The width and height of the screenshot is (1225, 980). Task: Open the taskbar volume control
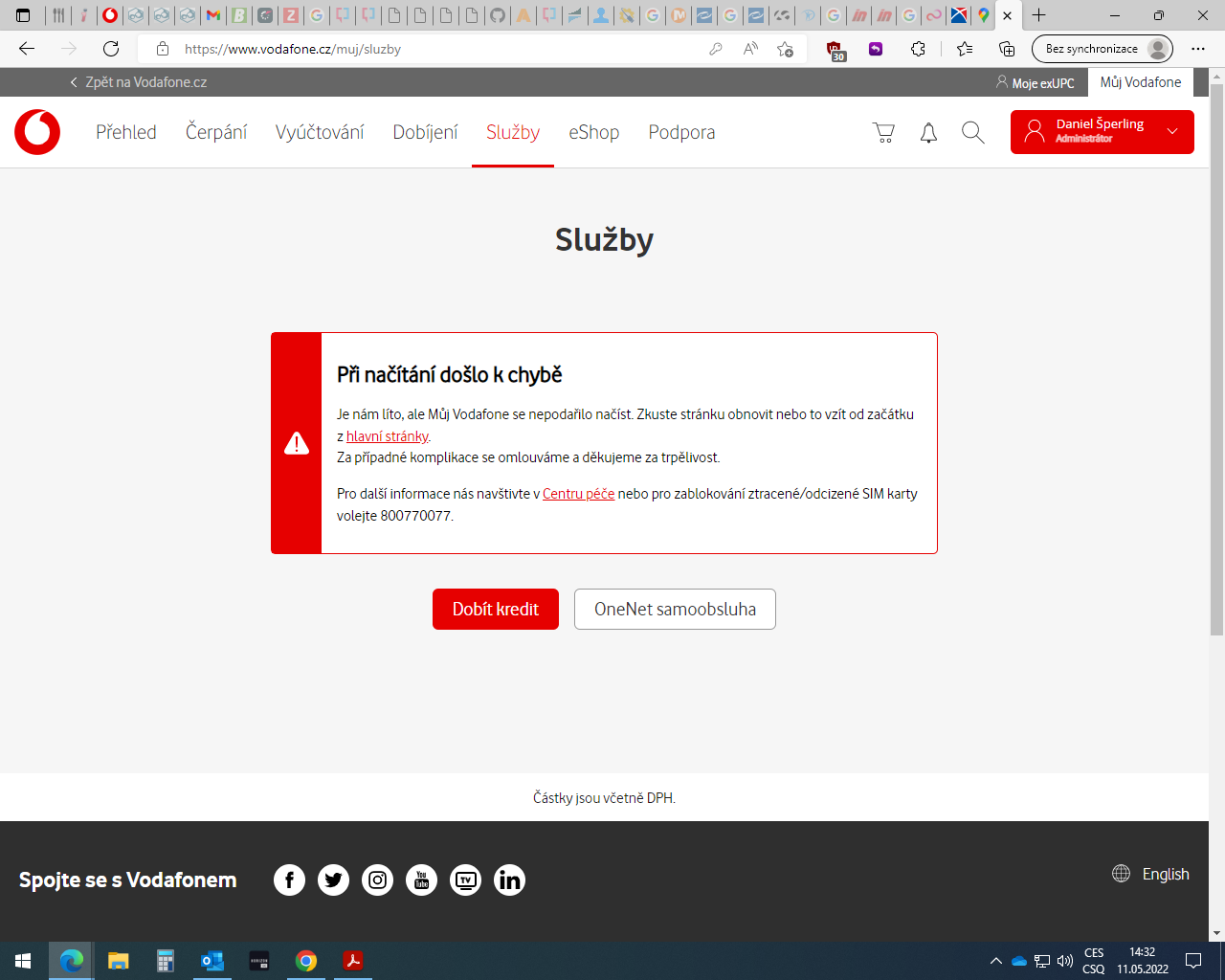[x=1065, y=961]
